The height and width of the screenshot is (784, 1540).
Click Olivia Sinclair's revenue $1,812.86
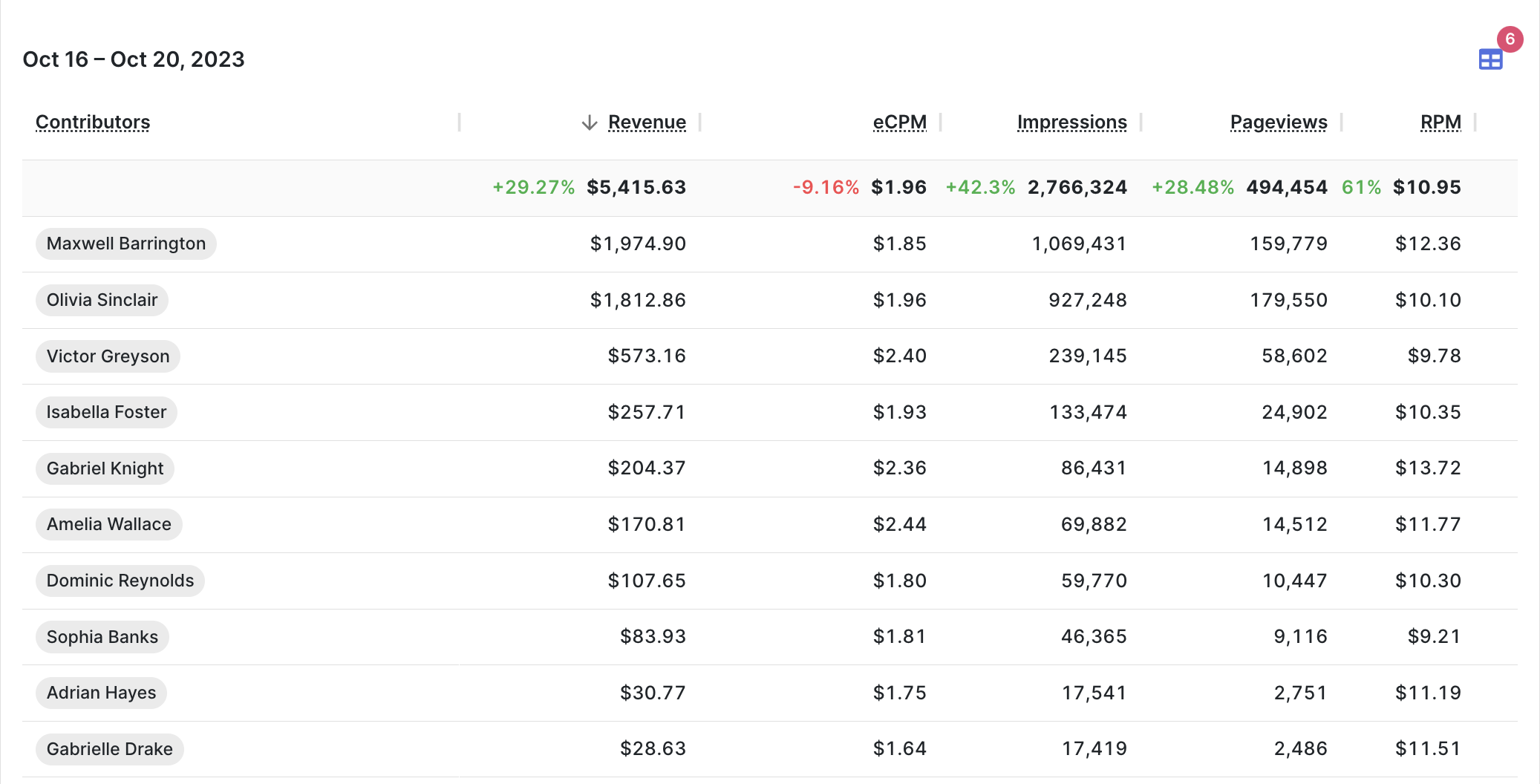[638, 300]
